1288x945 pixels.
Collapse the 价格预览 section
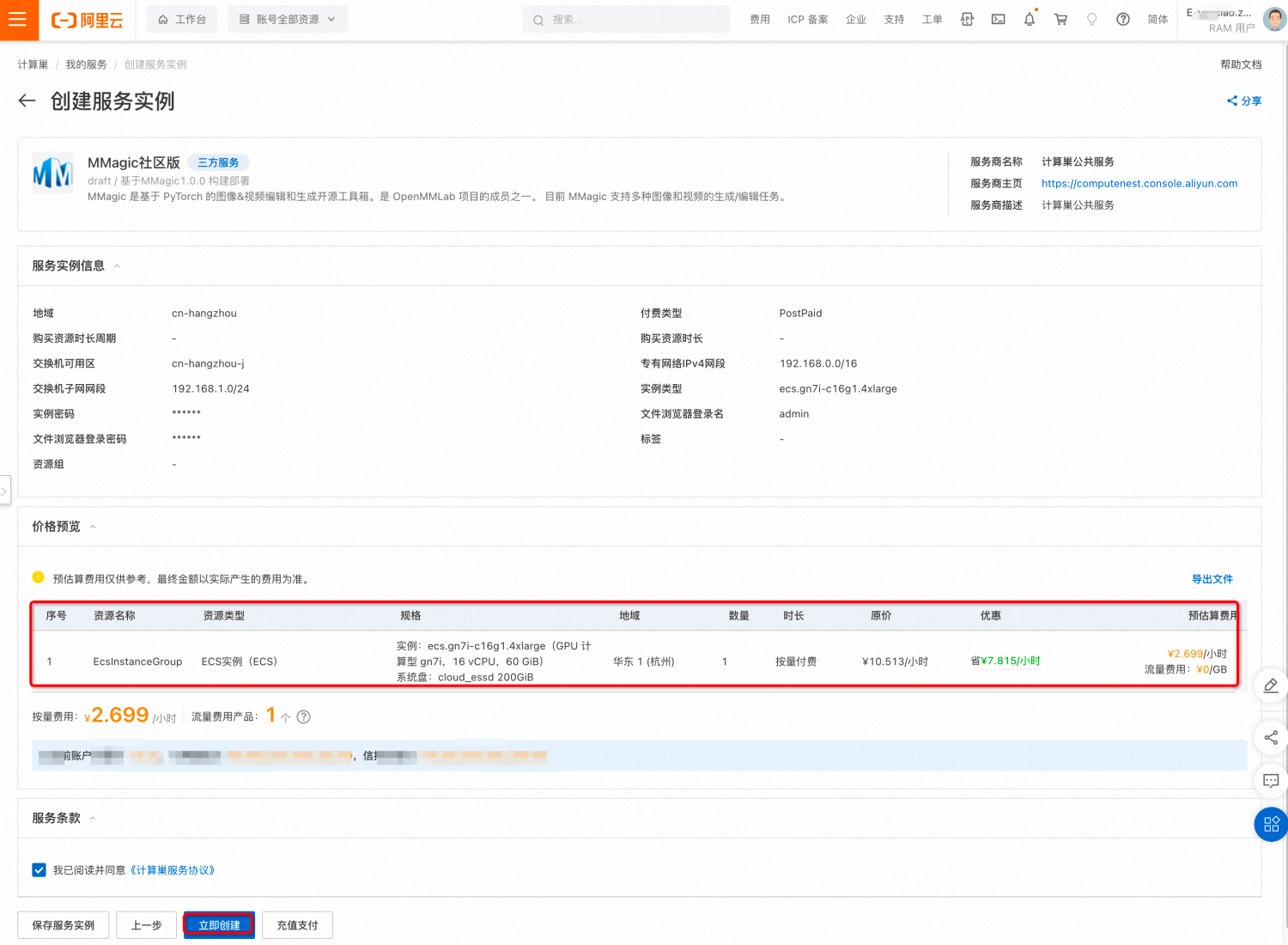[93, 527]
